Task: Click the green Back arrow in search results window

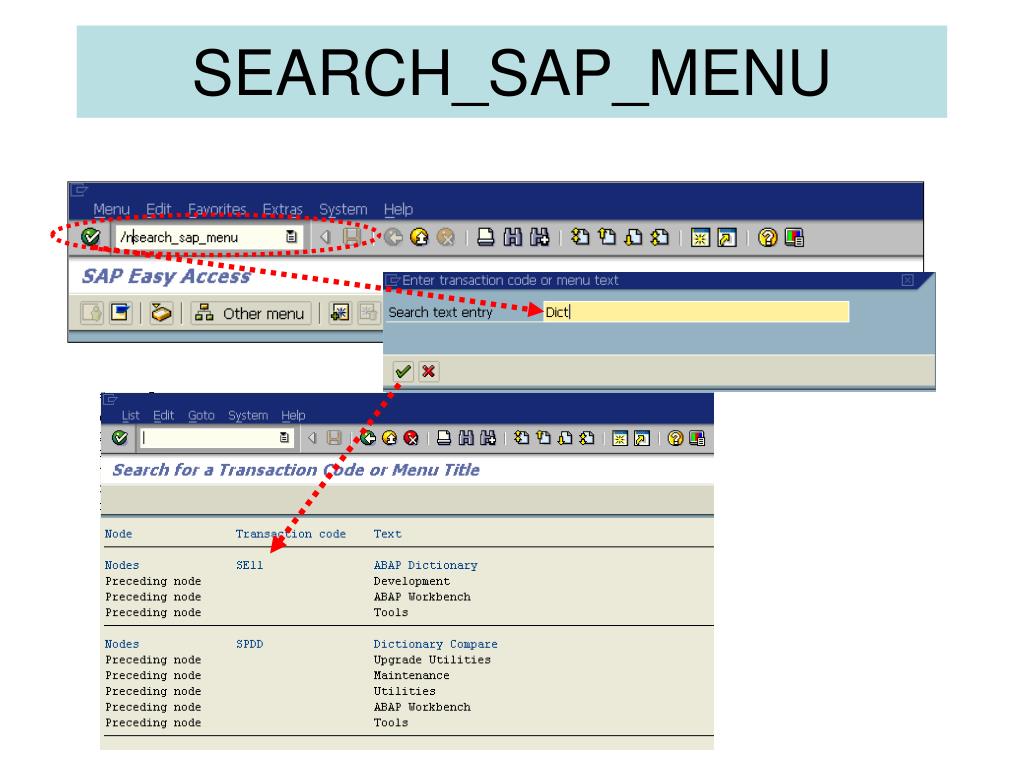Action: click(368, 438)
